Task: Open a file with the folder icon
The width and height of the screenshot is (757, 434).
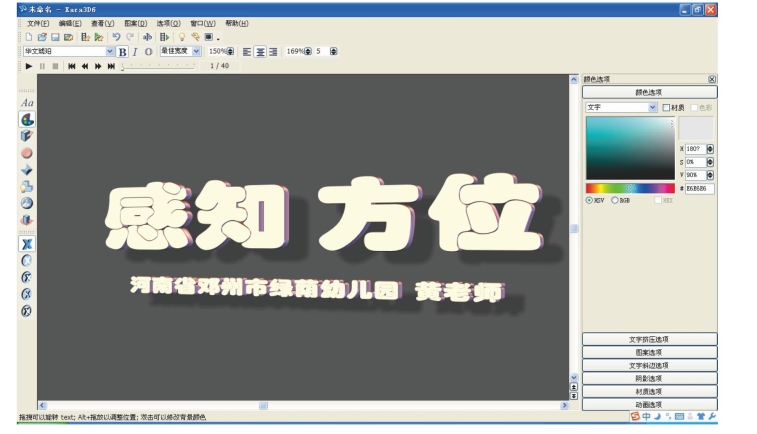Action: (42, 37)
